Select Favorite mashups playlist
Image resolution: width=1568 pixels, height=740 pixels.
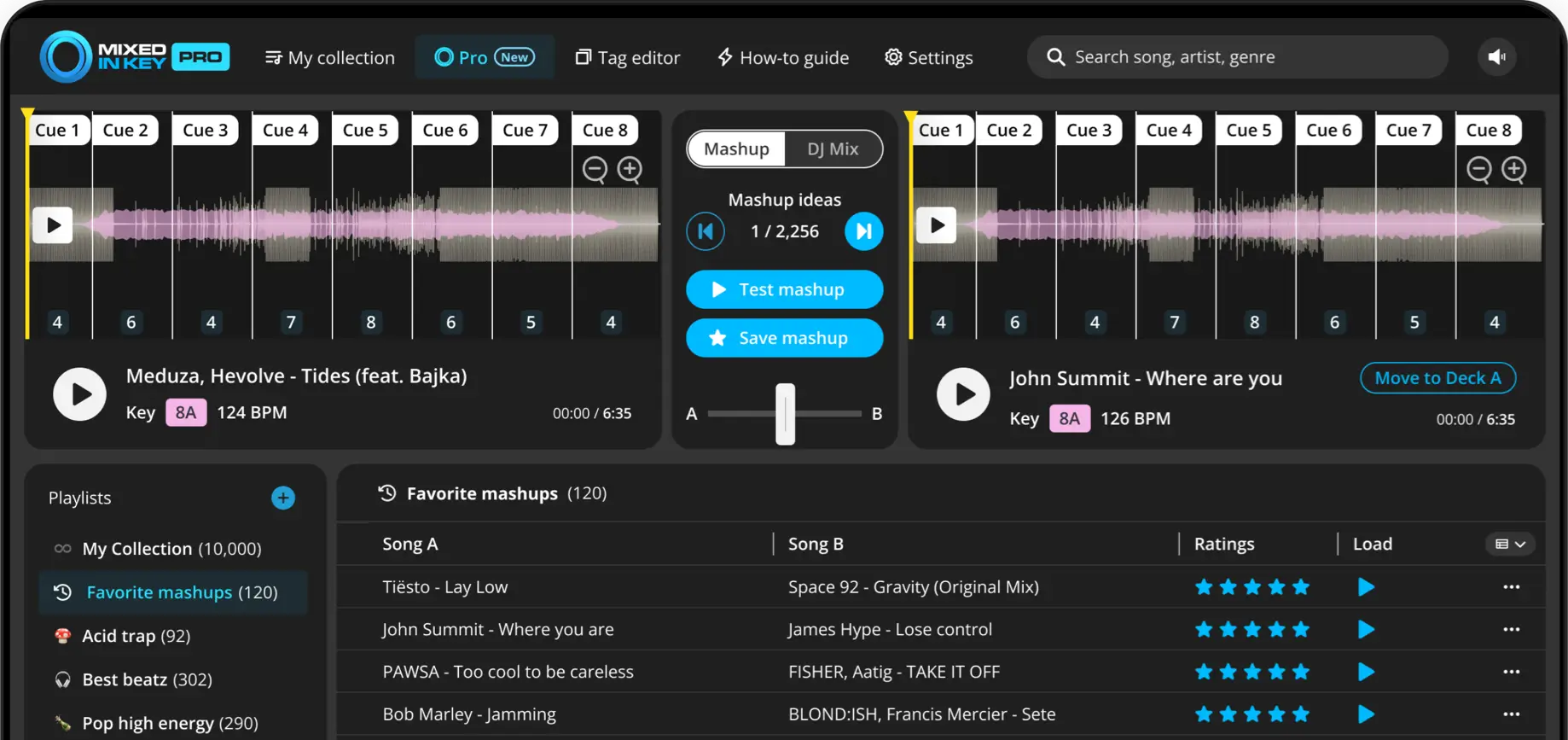[173, 592]
